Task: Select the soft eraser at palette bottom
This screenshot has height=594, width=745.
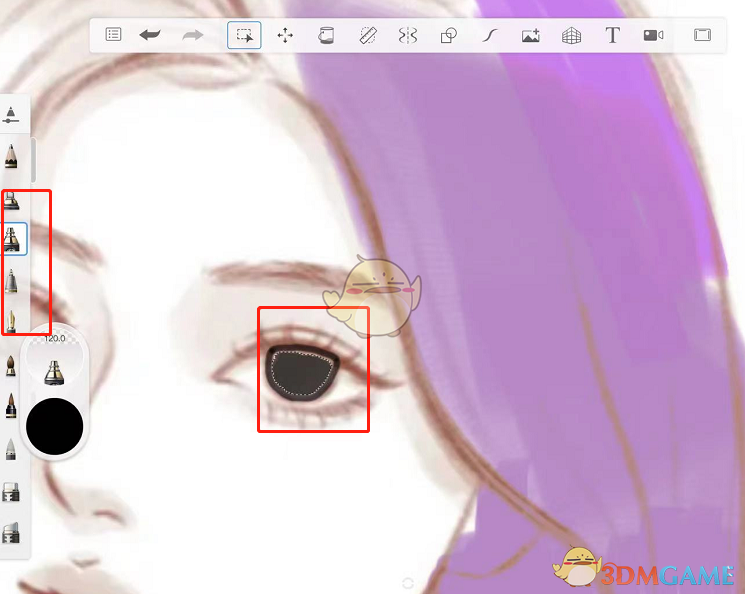Action: point(10,533)
